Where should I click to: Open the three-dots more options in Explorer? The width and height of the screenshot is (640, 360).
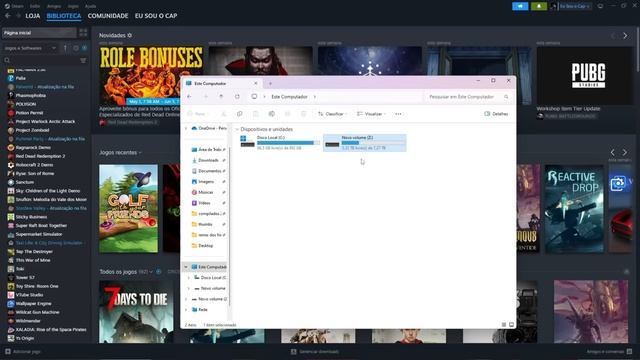[398, 114]
